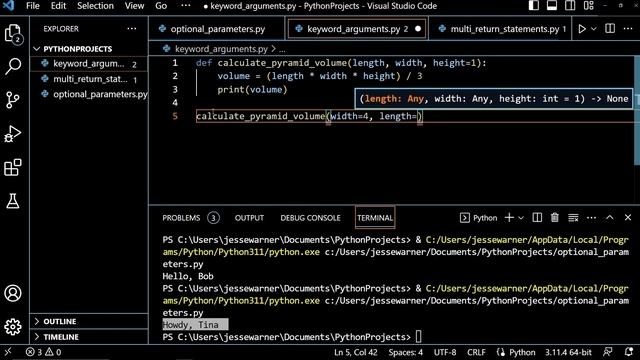Toggle the Panel layout icon in title bar

point(552,6)
